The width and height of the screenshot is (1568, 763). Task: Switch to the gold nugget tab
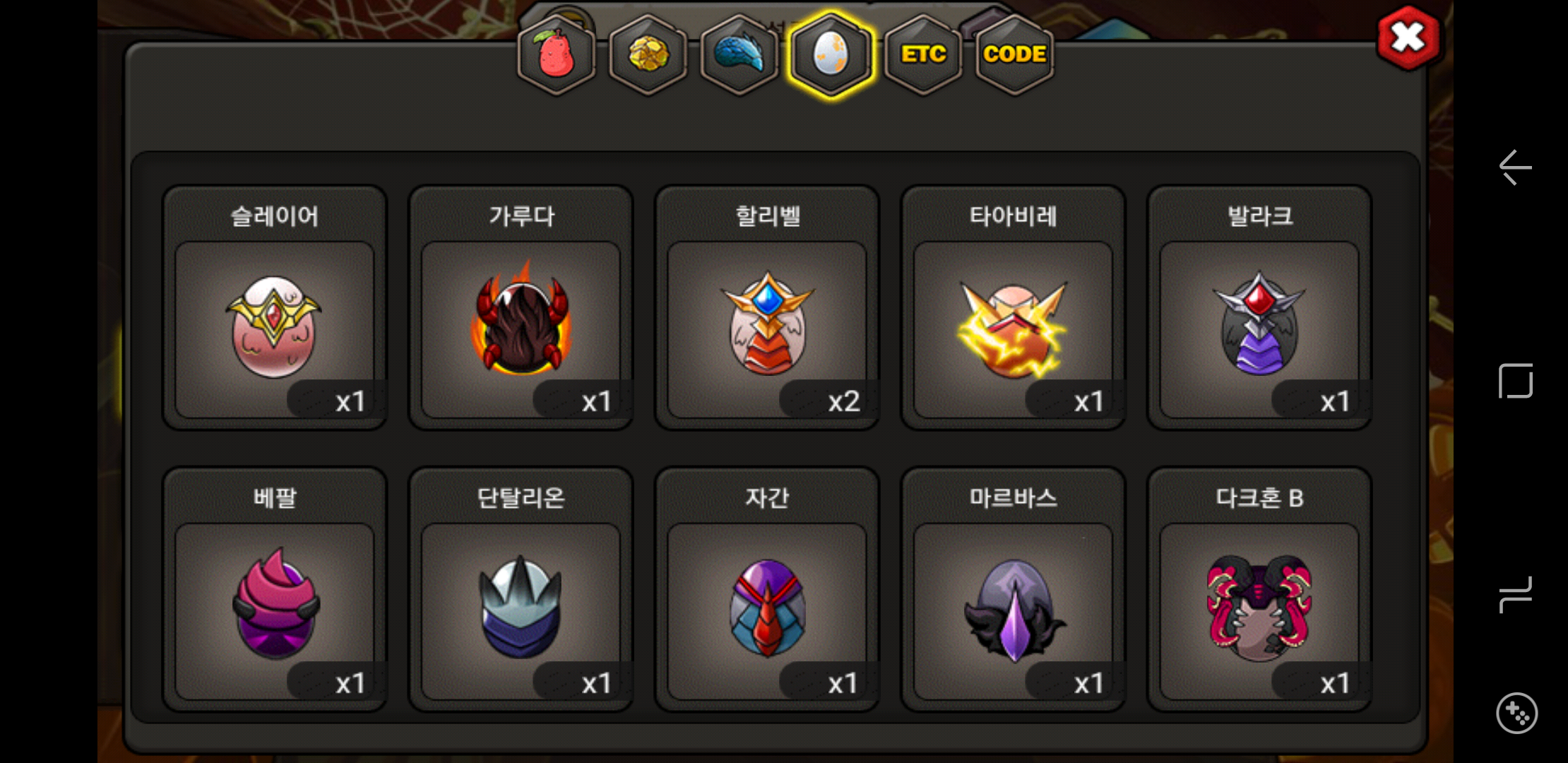click(648, 54)
